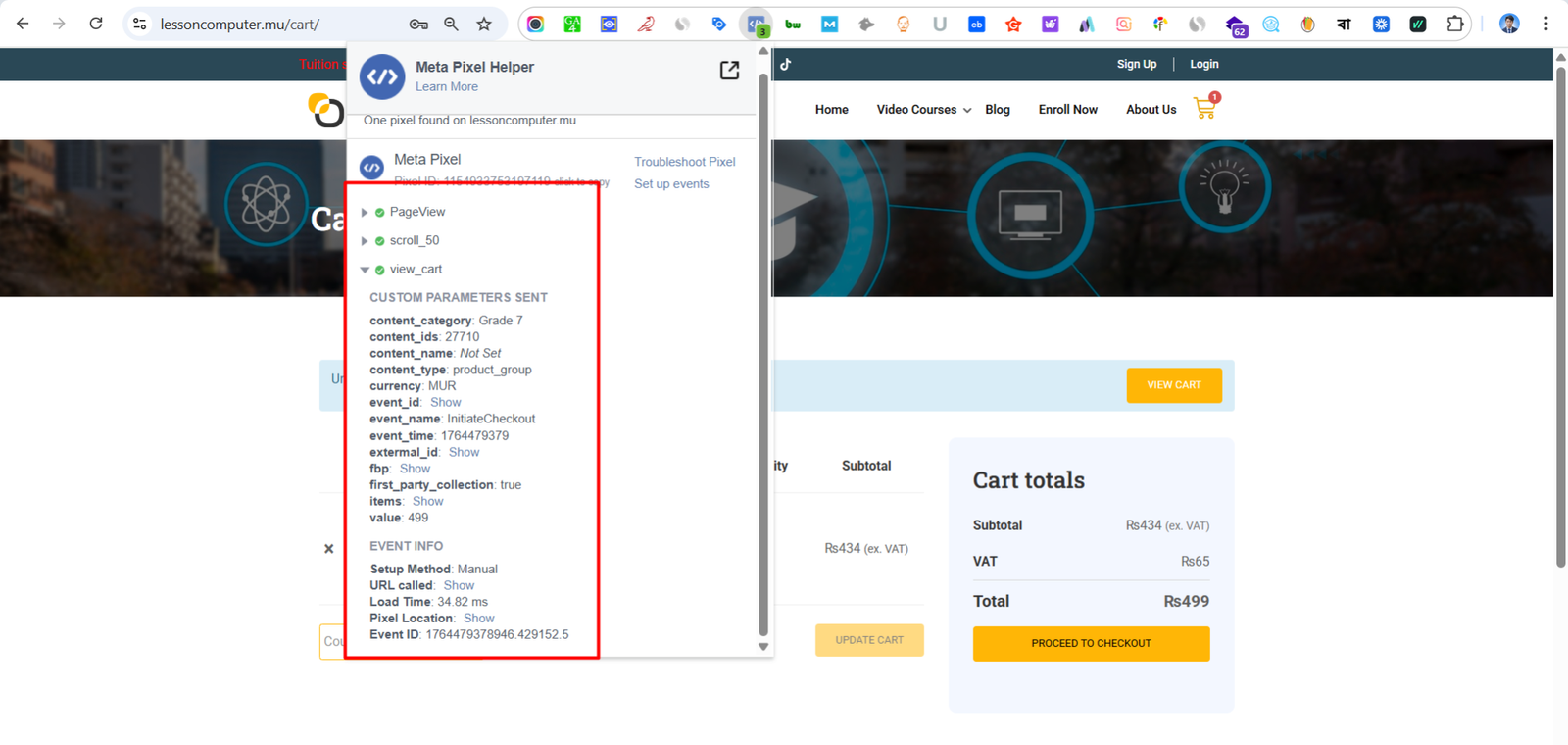Screen dimensions: 1568x745
Task: Open the browser Extensions puzzle icon
Action: tap(1455, 25)
